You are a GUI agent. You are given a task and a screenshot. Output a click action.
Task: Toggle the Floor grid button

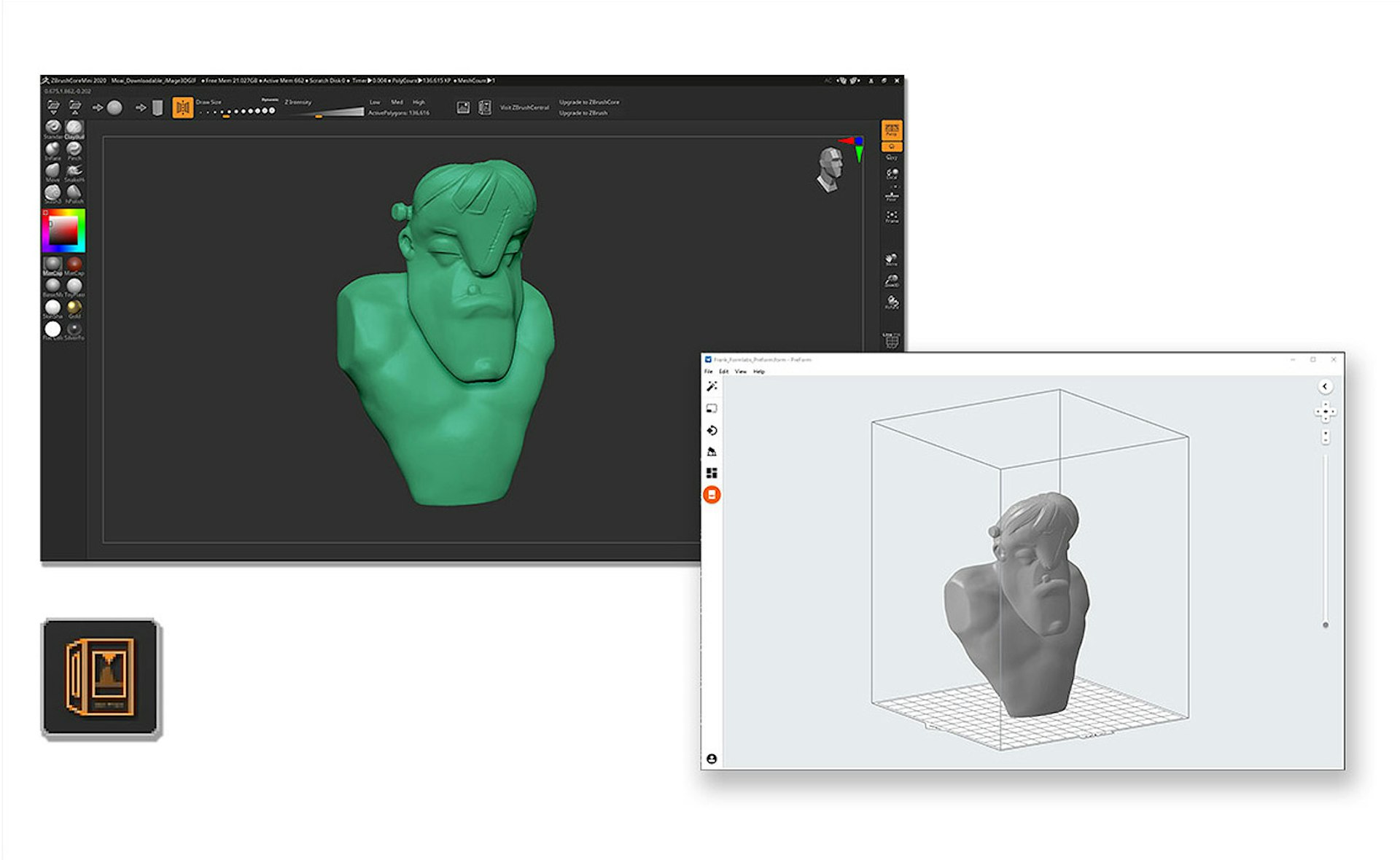click(892, 195)
